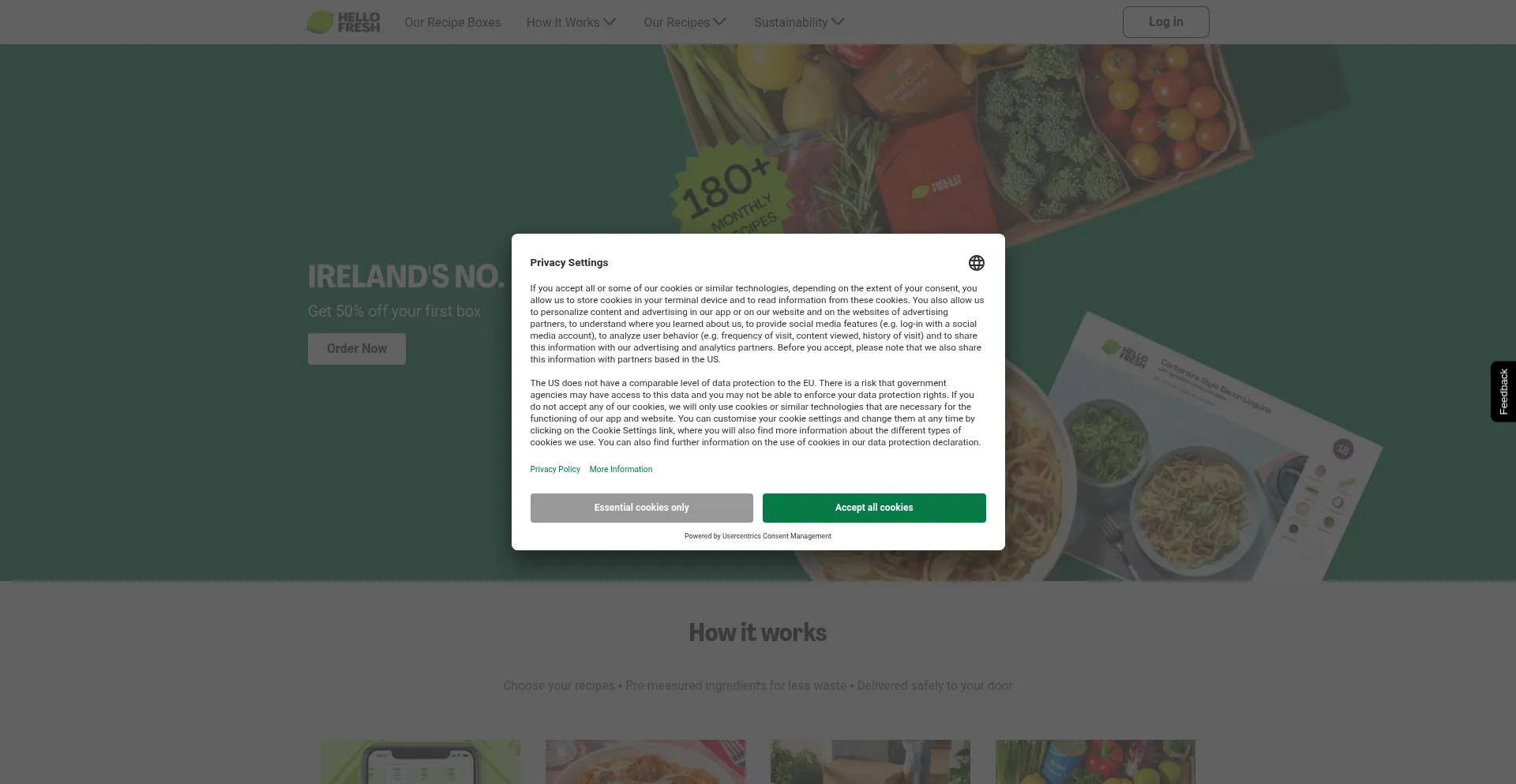Click the How It Works chevron
This screenshot has width=1516, height=784.
pos(610,22)
